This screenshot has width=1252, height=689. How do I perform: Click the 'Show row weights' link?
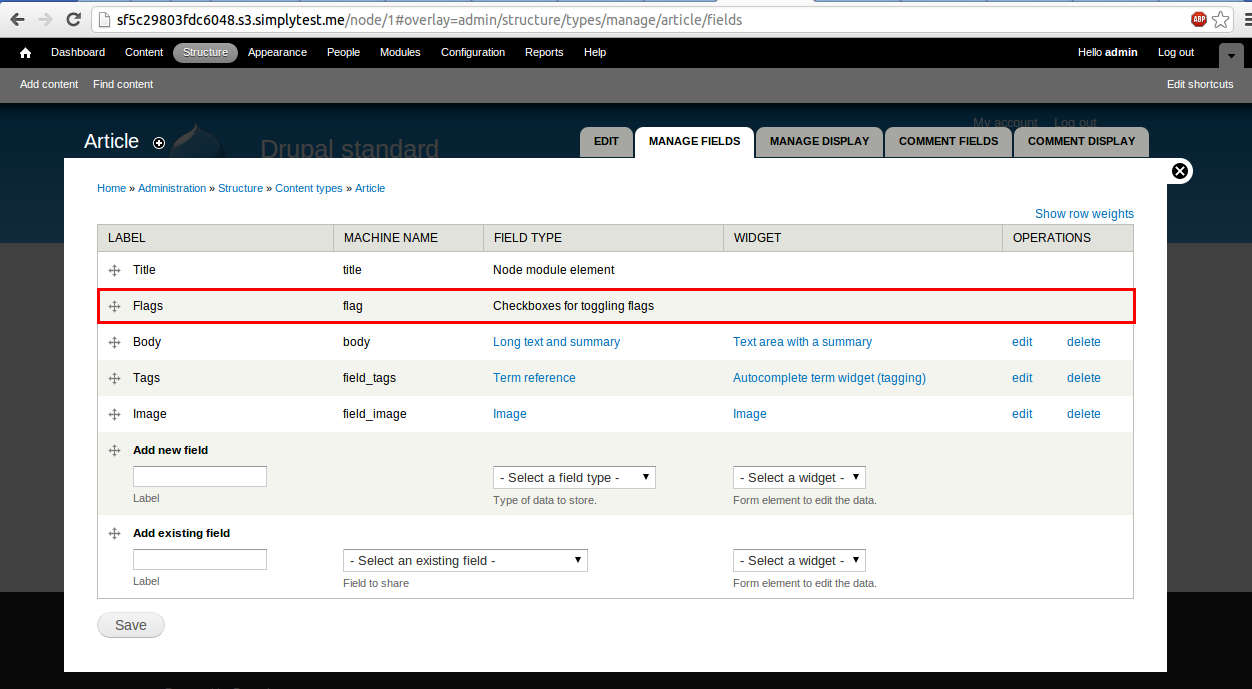[x=1084, y=214]
